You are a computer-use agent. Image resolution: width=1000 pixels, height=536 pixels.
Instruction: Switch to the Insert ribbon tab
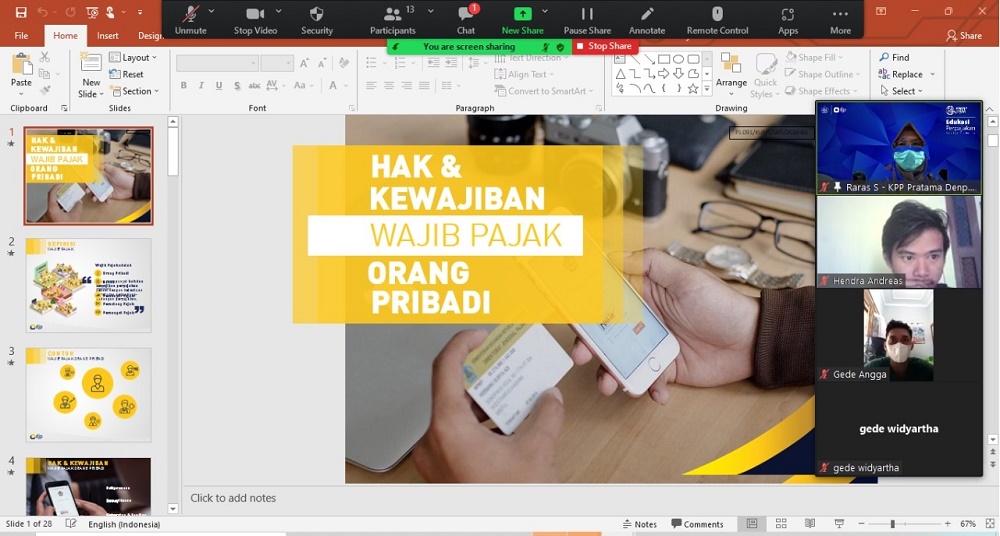(108, 36)
